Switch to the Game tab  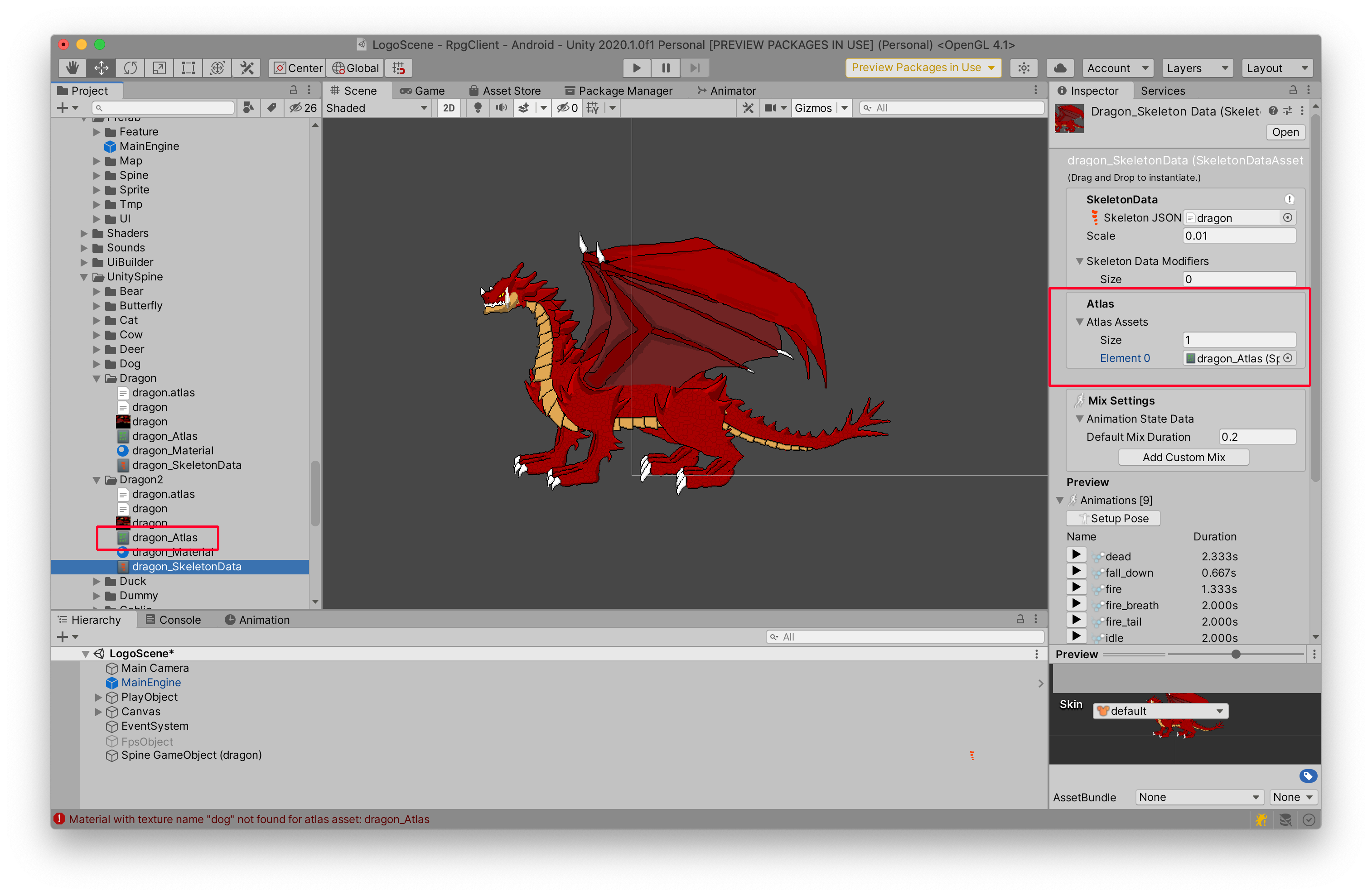point(423,91)
